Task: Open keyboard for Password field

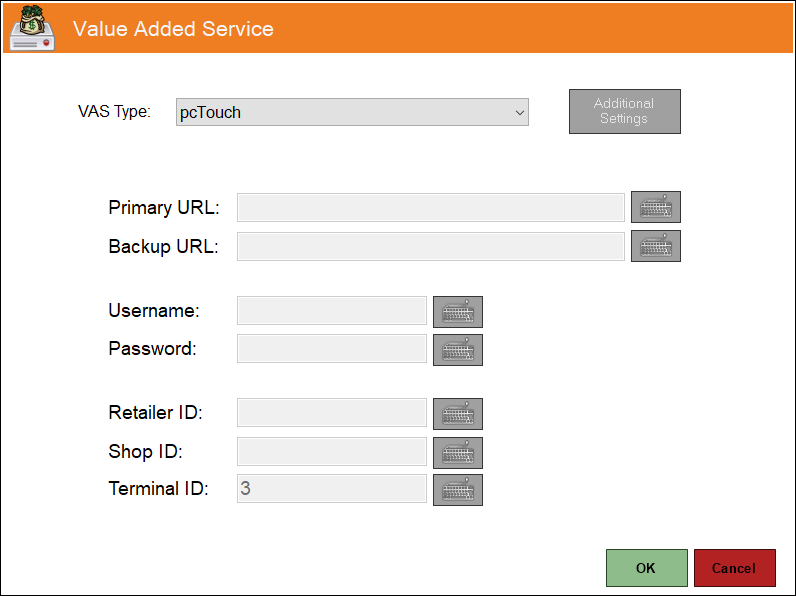Action: (x=457, y=350)
